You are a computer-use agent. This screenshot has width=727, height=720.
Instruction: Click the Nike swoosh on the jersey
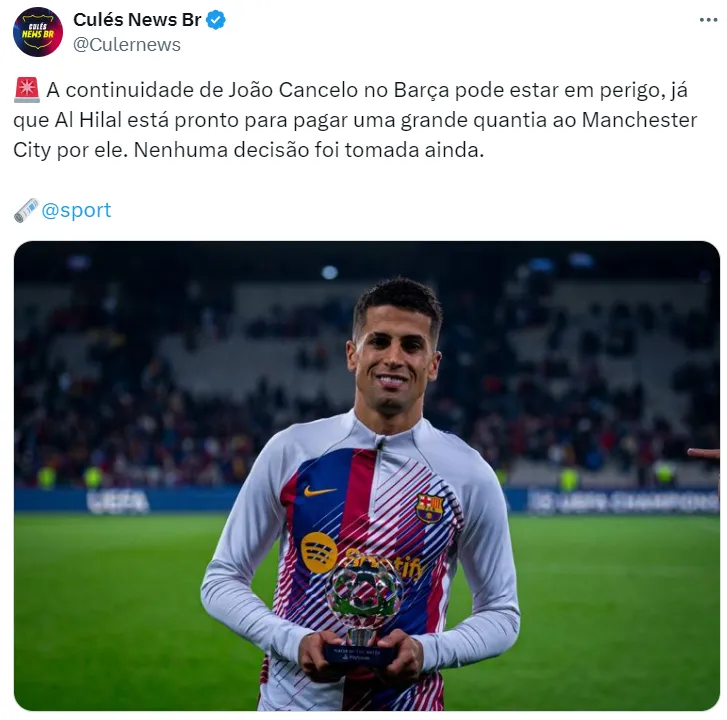click(320, 491)
